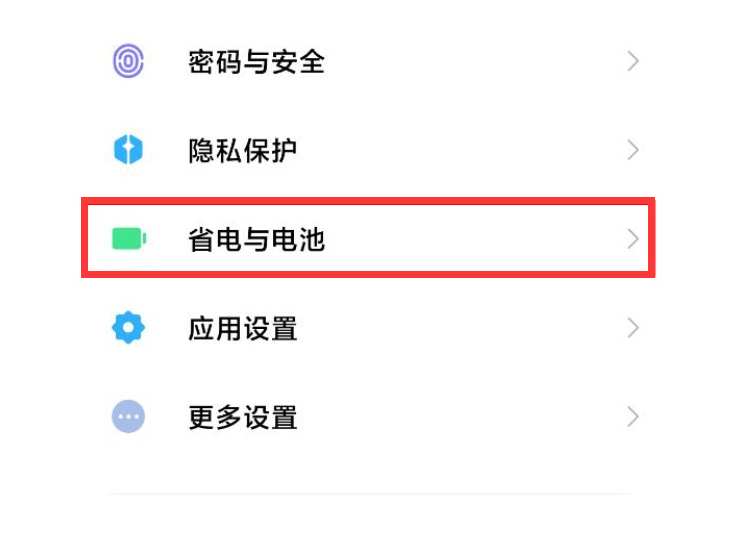Select the 省电与电池 text label
Image resolution: width=755 pixels, height=537 pixels.
256,239
